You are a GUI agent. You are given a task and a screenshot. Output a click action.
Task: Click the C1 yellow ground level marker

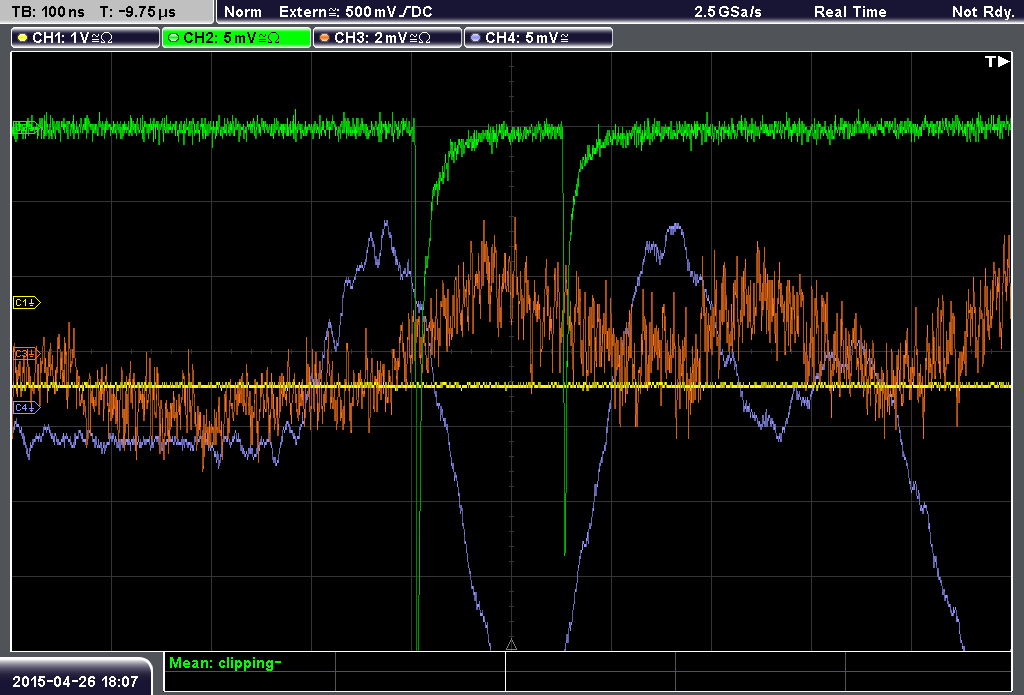pyautogui.click(x=27, y=302)
